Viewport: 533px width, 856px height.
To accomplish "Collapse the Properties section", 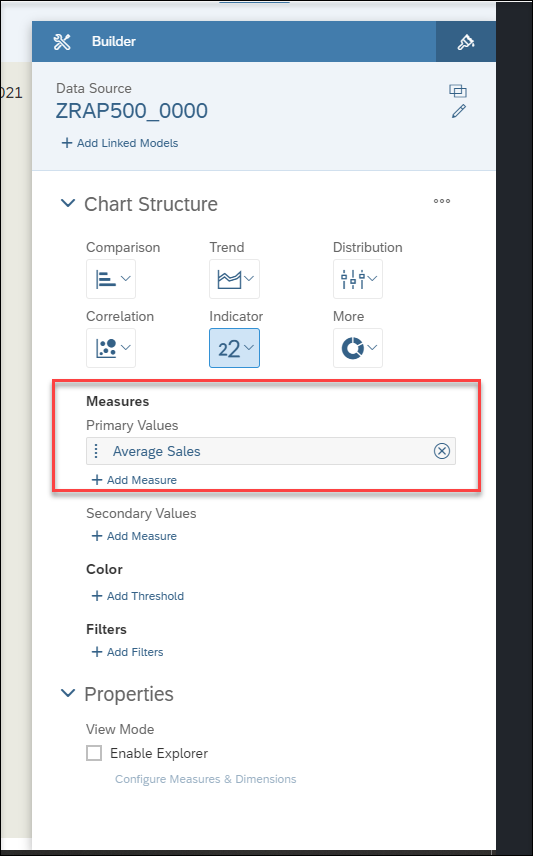I will (68, 693).
